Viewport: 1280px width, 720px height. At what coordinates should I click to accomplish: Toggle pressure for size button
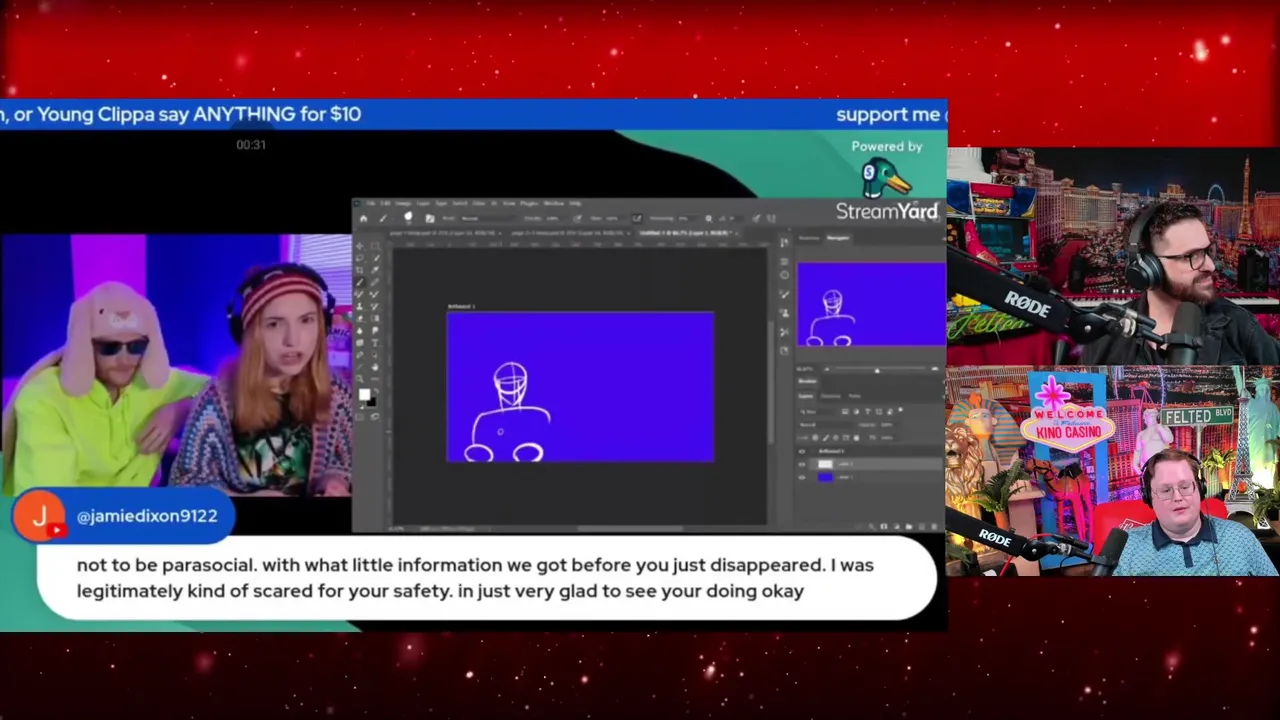[756, 218]
